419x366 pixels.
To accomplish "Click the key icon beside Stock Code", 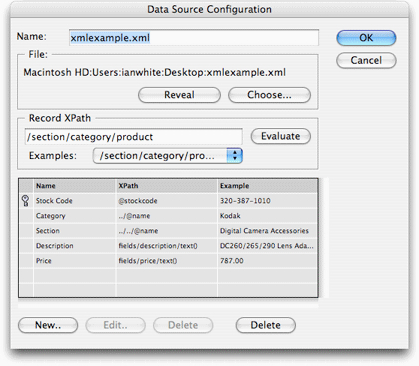I will point(25,201).
